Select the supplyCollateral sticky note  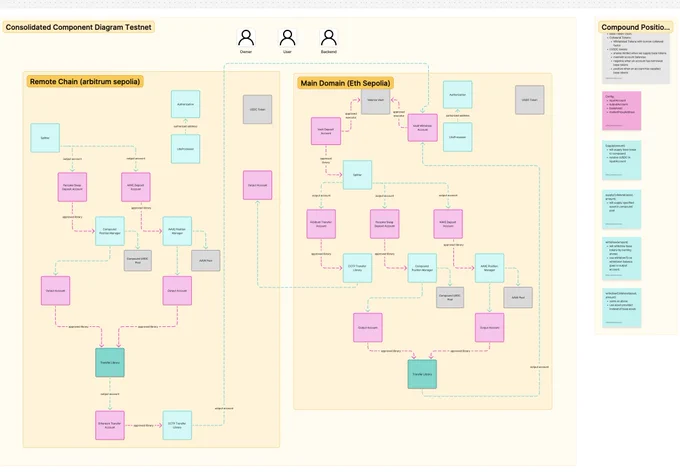point(621,209)
